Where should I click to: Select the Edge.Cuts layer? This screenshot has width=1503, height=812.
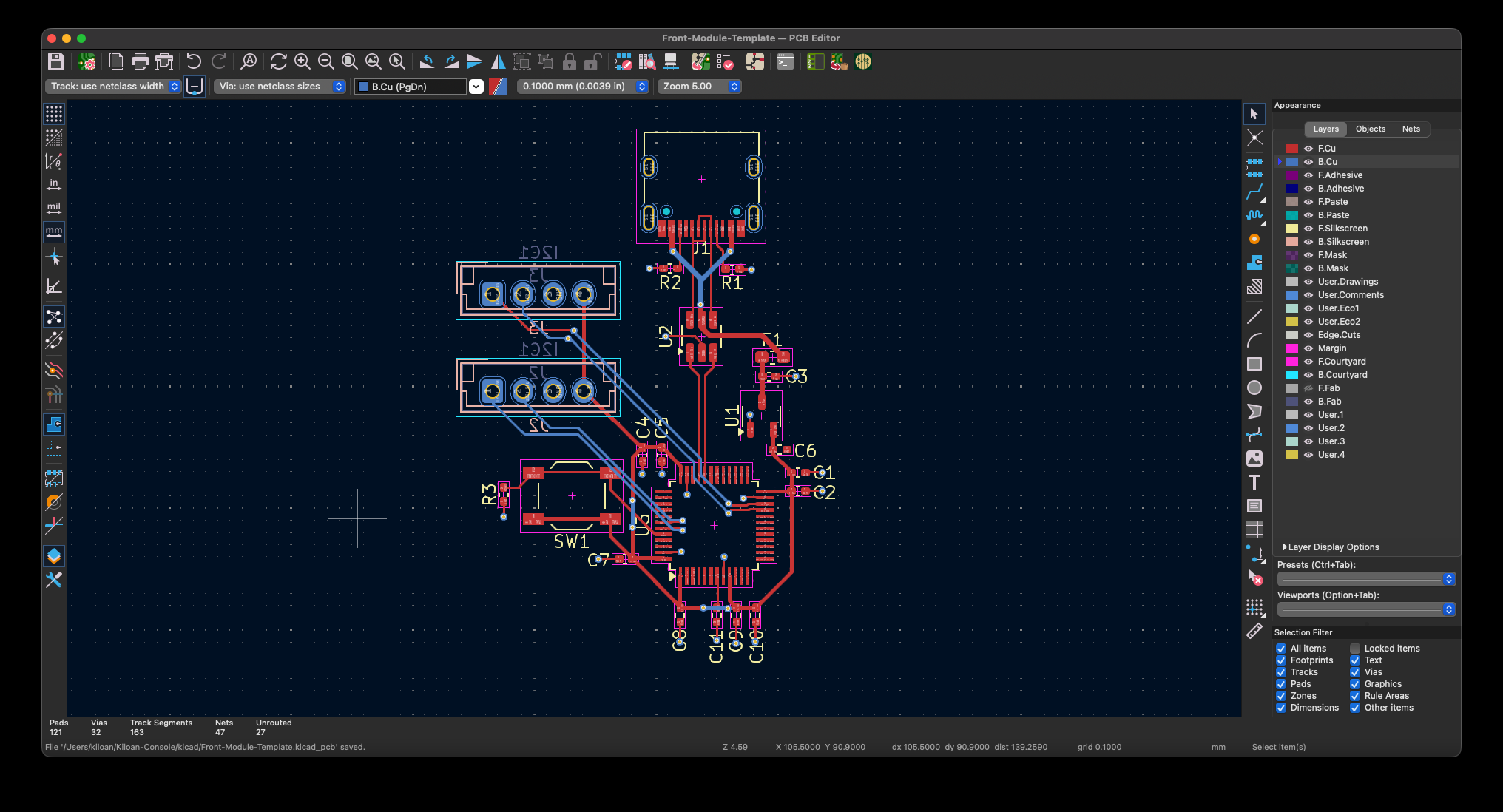pos(1339,335)
